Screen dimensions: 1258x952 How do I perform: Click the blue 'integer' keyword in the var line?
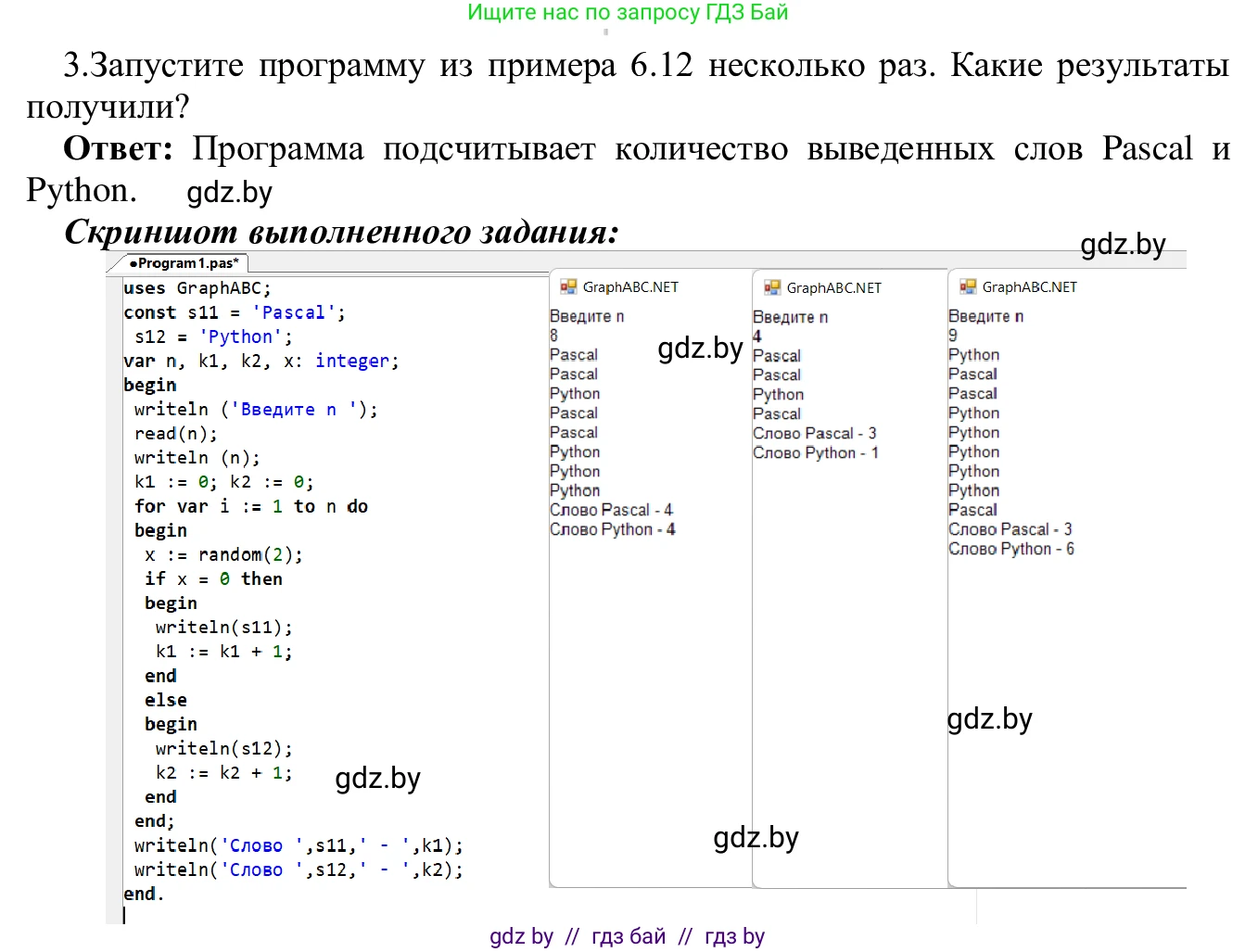pyautogui.click(x=356, y=361)
